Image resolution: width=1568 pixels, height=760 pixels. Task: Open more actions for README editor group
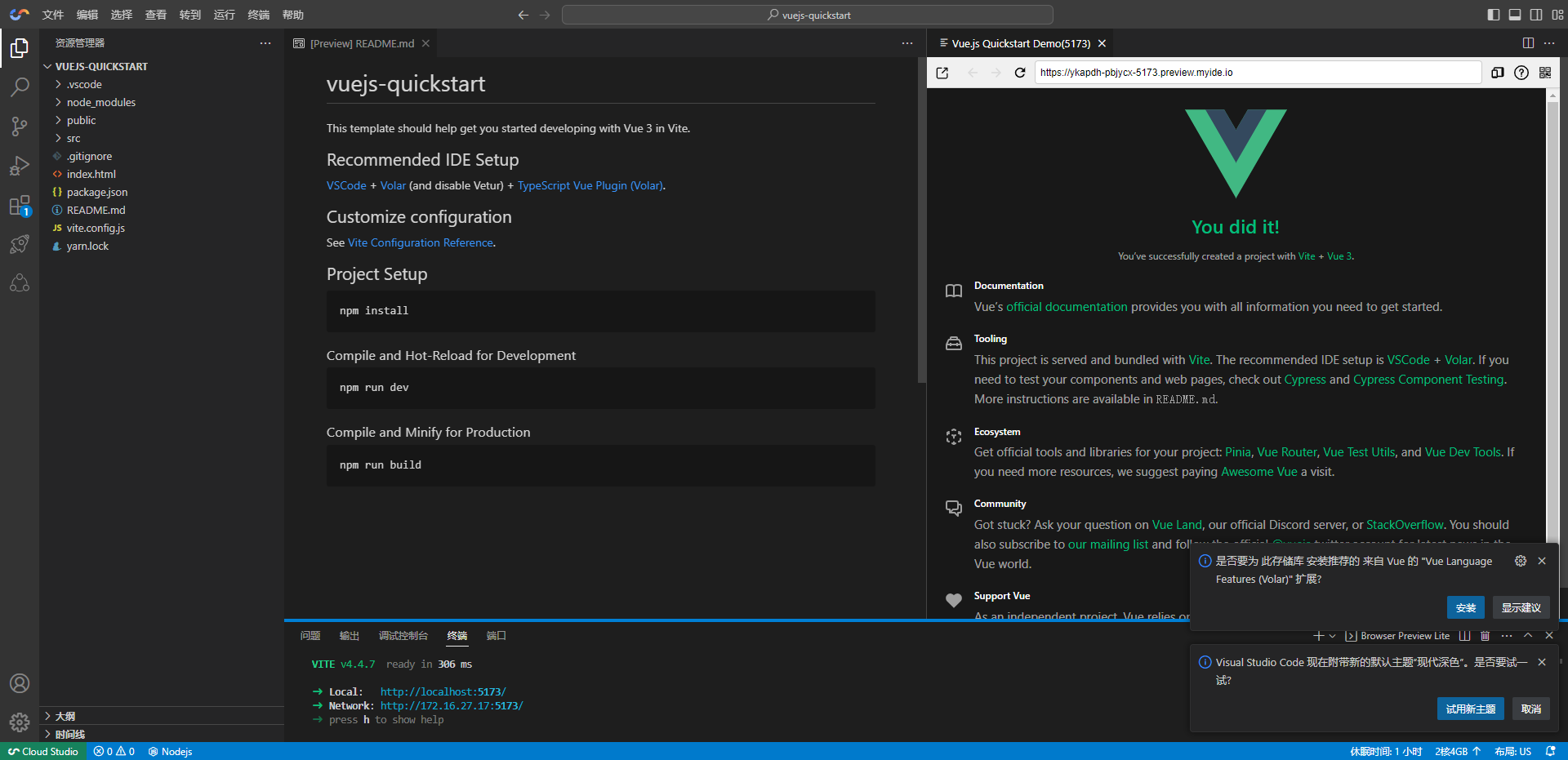pyautogui.click(x=907, y=43)
